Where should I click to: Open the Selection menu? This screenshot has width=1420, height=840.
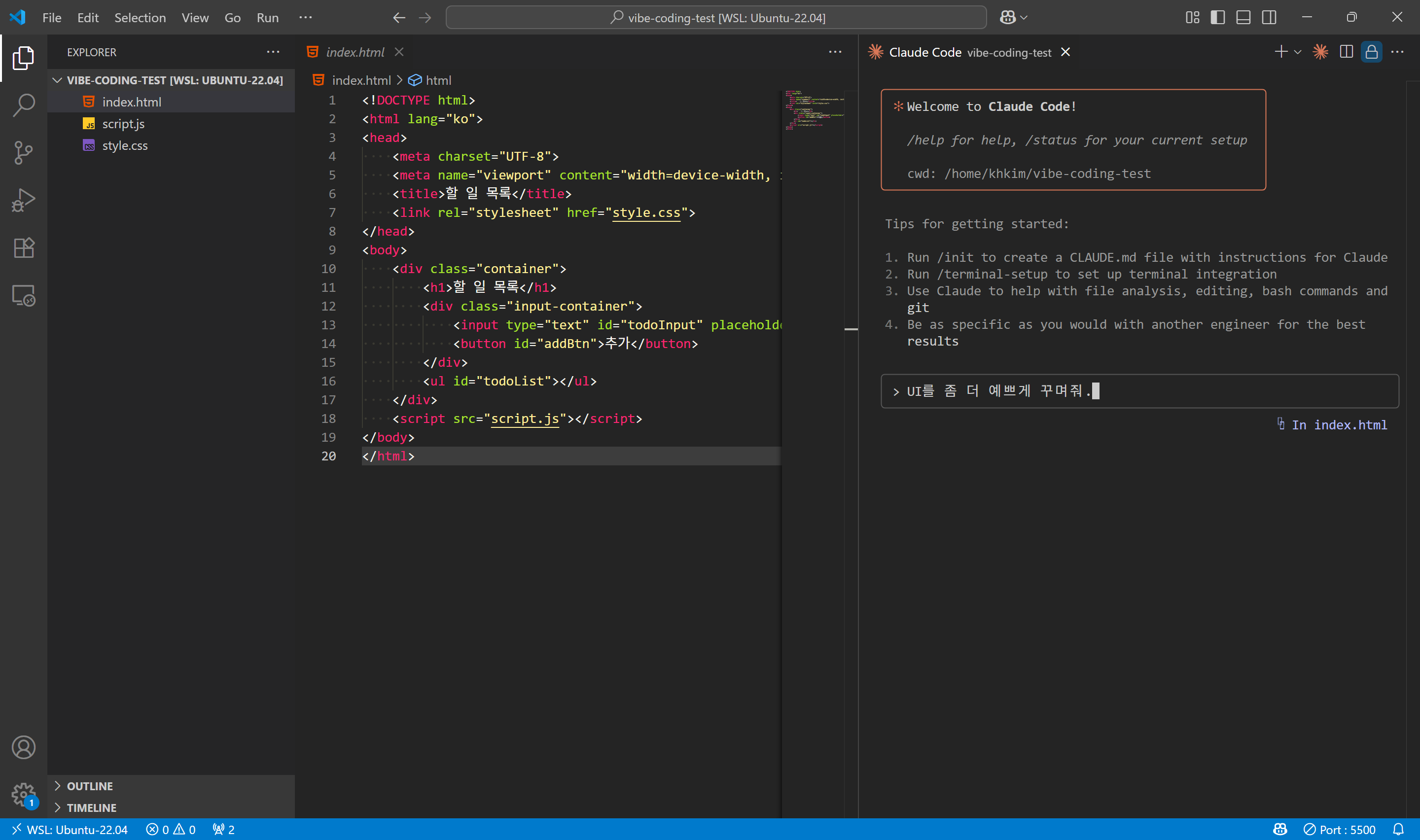(140, 18)
